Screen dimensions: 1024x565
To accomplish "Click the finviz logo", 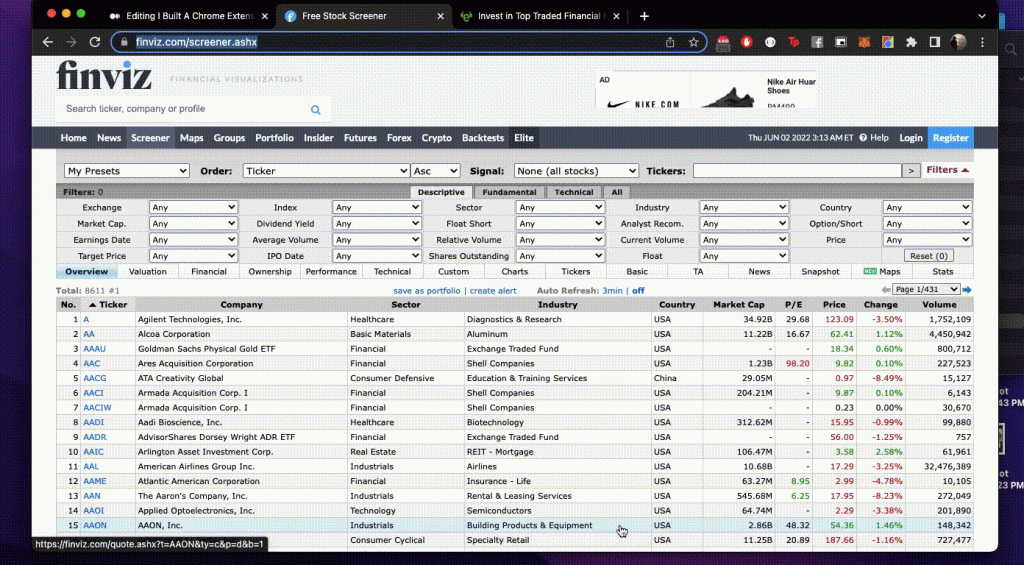I will [x=104, y=78].
